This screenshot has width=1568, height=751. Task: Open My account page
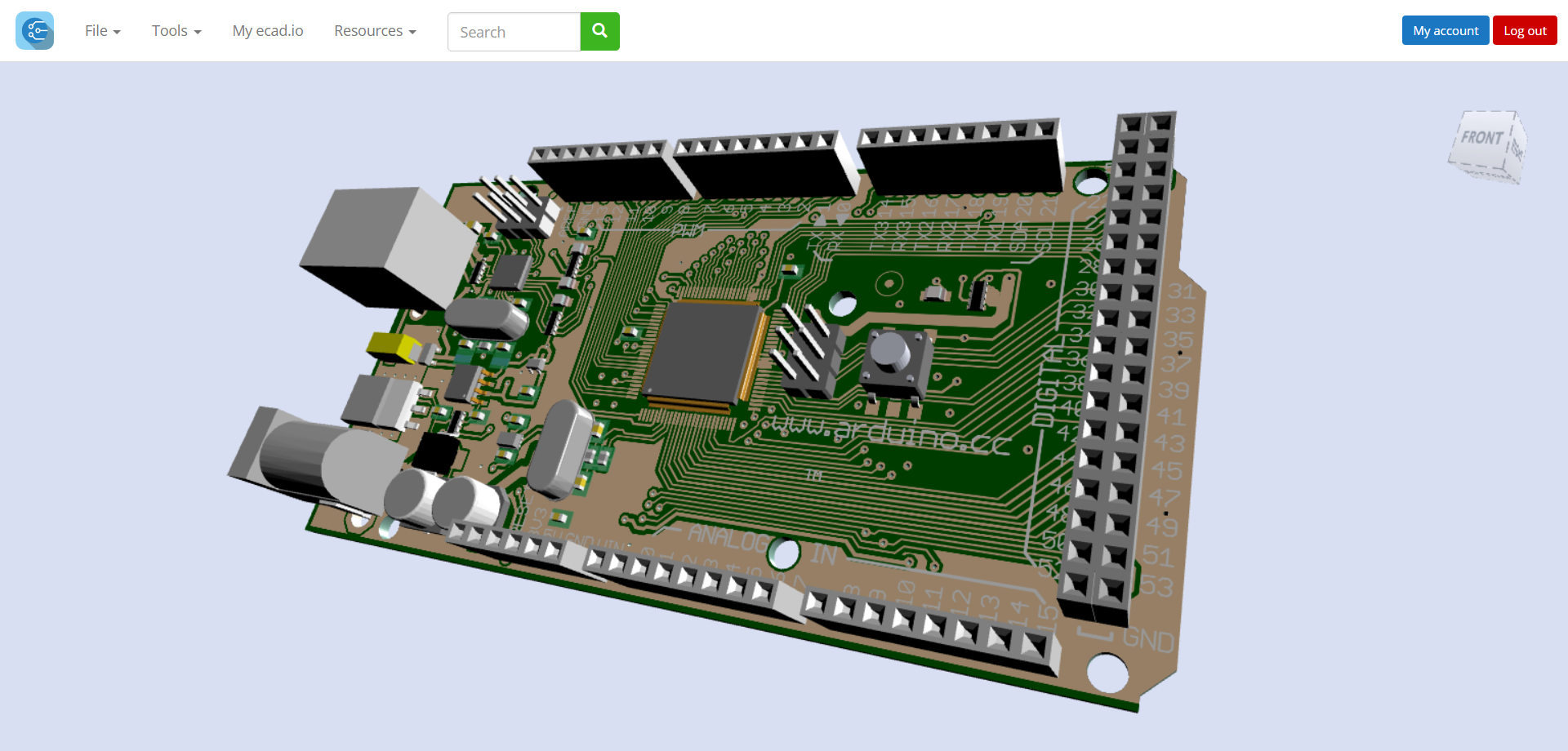pyautogui.click(x=1445, y=31)
